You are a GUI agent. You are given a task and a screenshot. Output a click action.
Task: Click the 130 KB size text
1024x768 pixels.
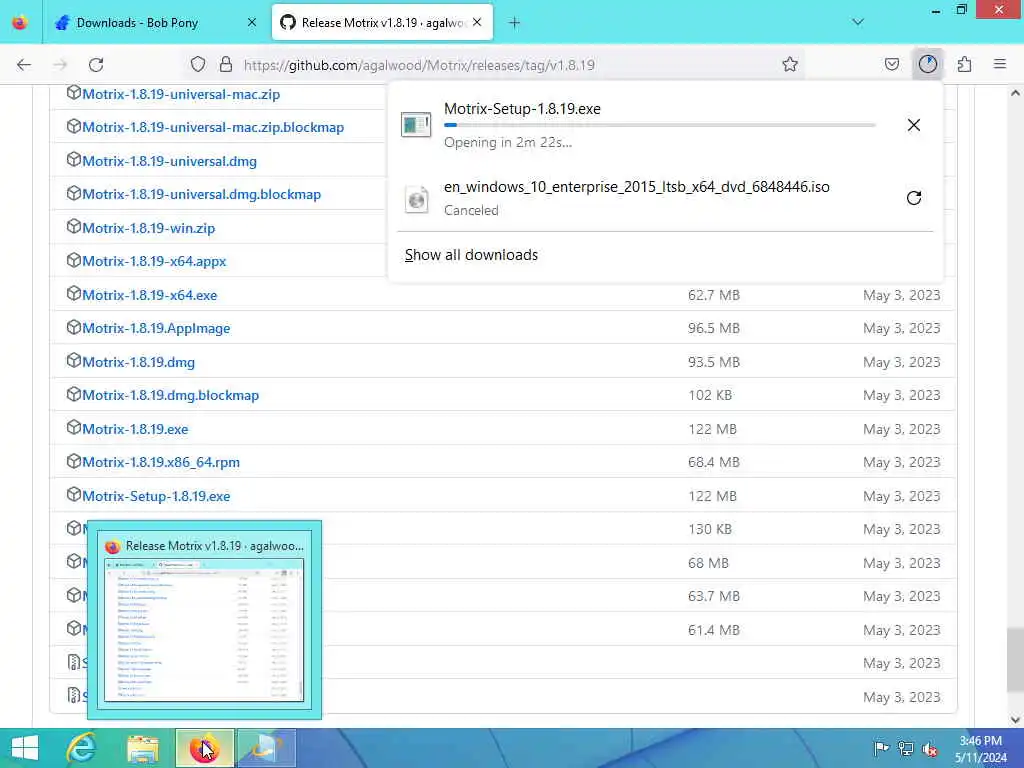click(710, 530)
